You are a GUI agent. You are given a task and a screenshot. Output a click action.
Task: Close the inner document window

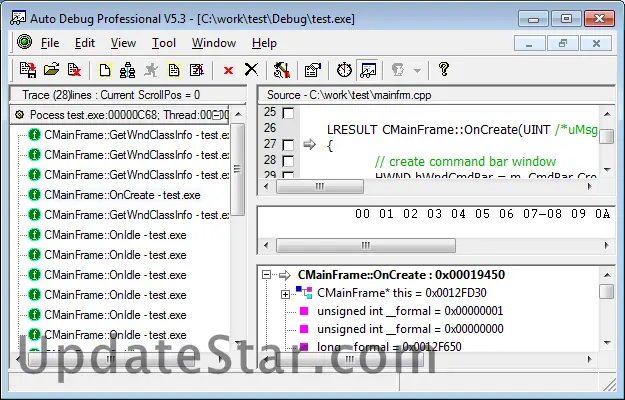[x=596, y=43]
